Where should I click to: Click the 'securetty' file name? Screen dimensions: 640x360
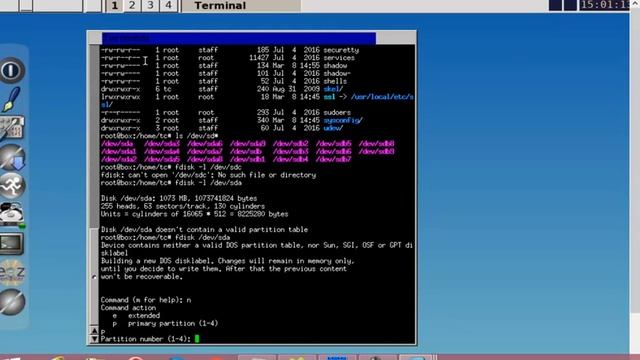[x=341, y=50]
